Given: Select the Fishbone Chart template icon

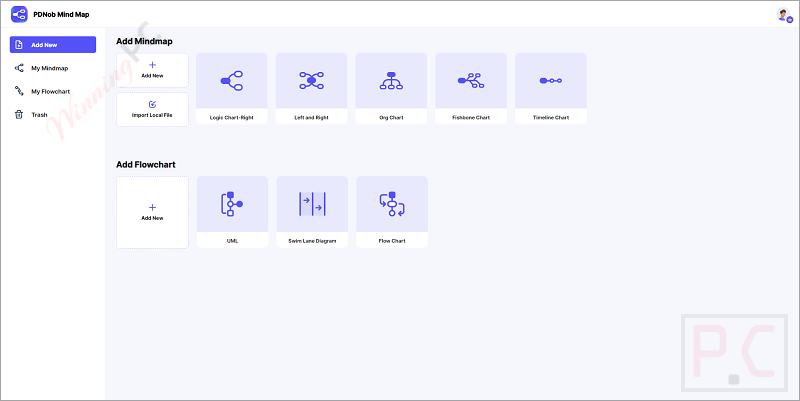Looking at the screenshot, I should [x=471, y=81].
